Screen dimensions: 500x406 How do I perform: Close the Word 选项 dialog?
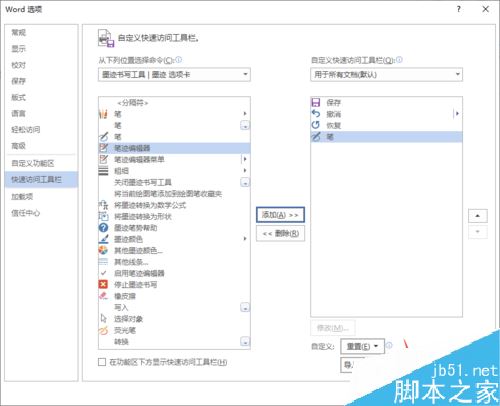click(x=486, y=9)
